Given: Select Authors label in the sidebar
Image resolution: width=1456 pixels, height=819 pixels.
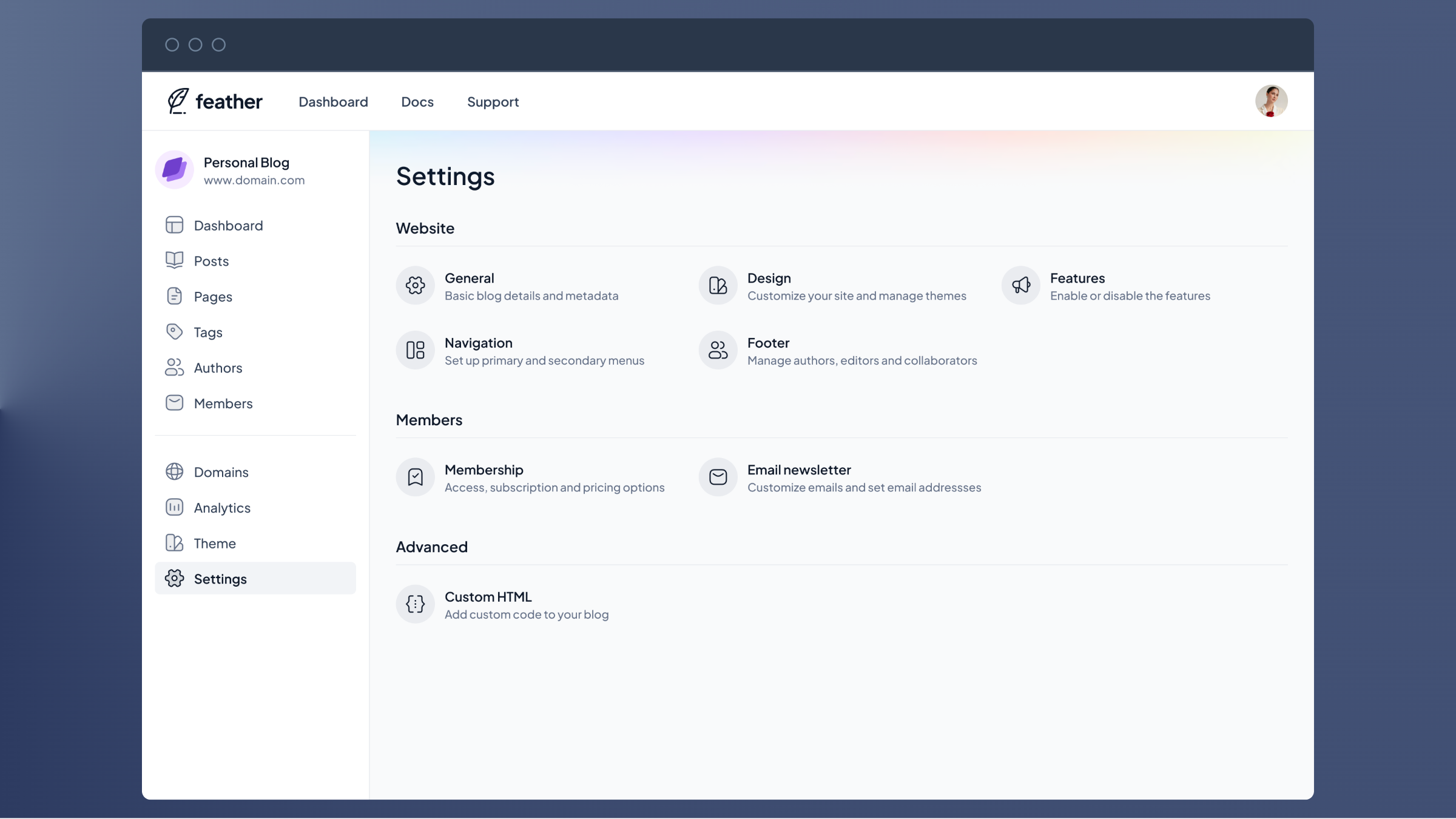Looking at the screenshot, I should 218,368.
